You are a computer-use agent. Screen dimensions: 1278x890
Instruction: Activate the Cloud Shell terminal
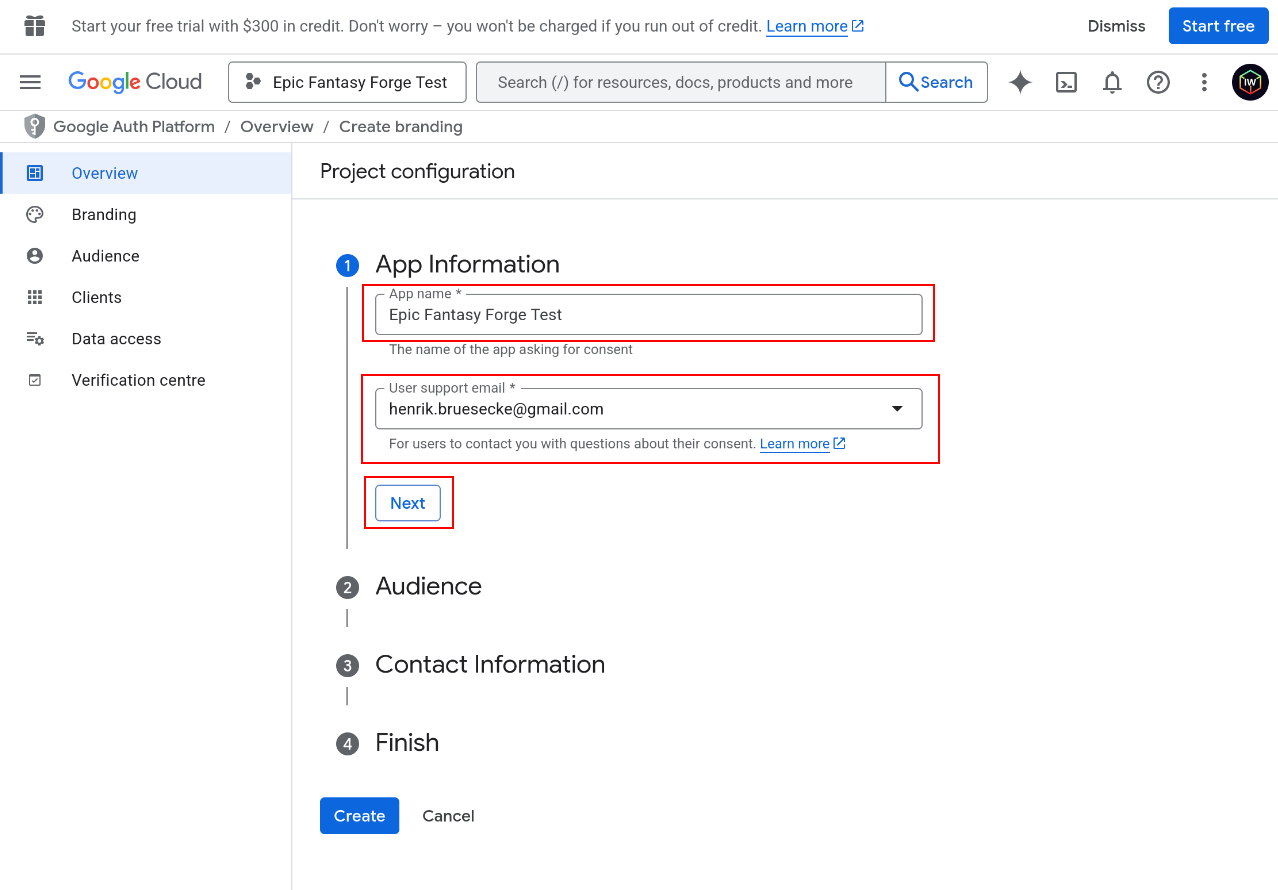[1066, 82]
